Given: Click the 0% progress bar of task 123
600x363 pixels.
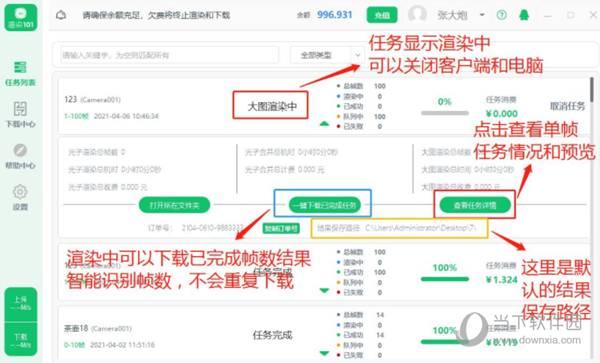Looking at the screenshot, I should [445, 113].
